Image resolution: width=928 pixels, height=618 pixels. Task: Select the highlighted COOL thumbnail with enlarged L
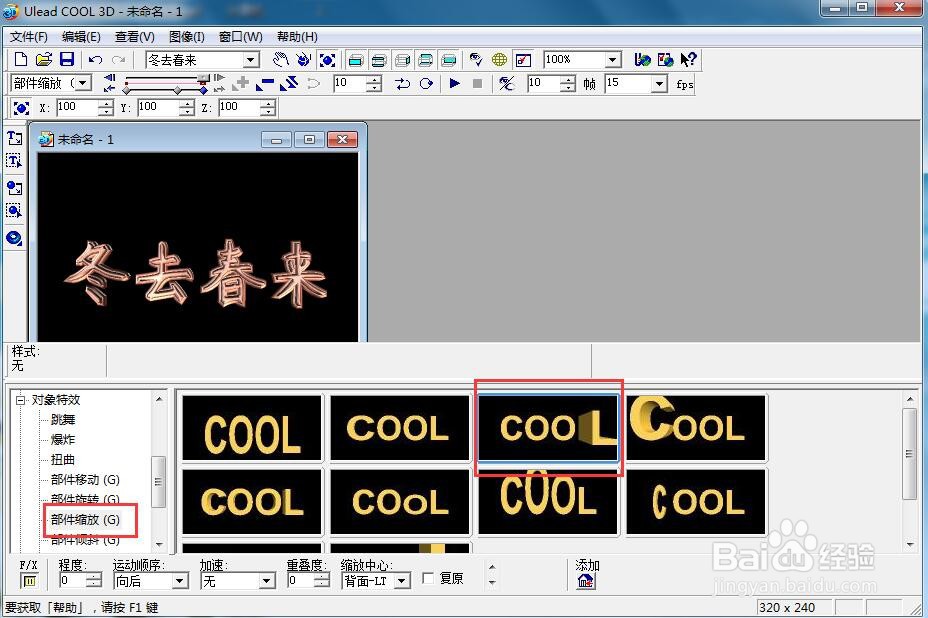[548, 428]
